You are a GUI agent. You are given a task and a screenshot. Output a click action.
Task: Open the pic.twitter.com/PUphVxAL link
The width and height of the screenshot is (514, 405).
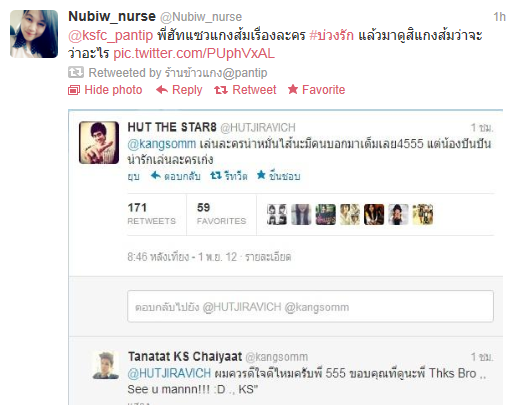(194, 53)
